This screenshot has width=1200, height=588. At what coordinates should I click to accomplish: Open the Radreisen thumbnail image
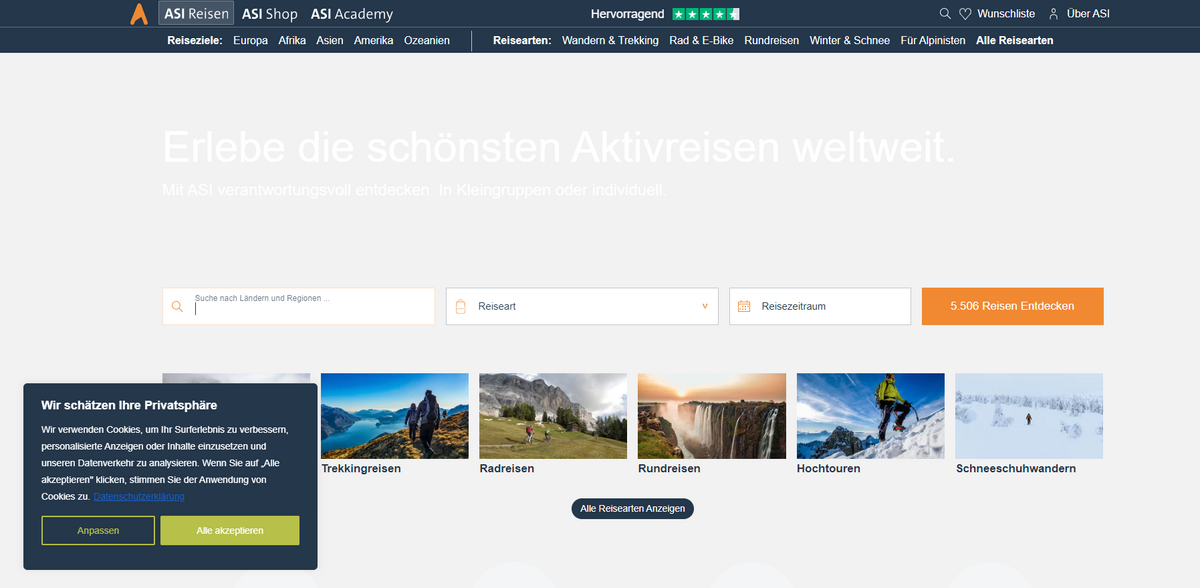553,416
